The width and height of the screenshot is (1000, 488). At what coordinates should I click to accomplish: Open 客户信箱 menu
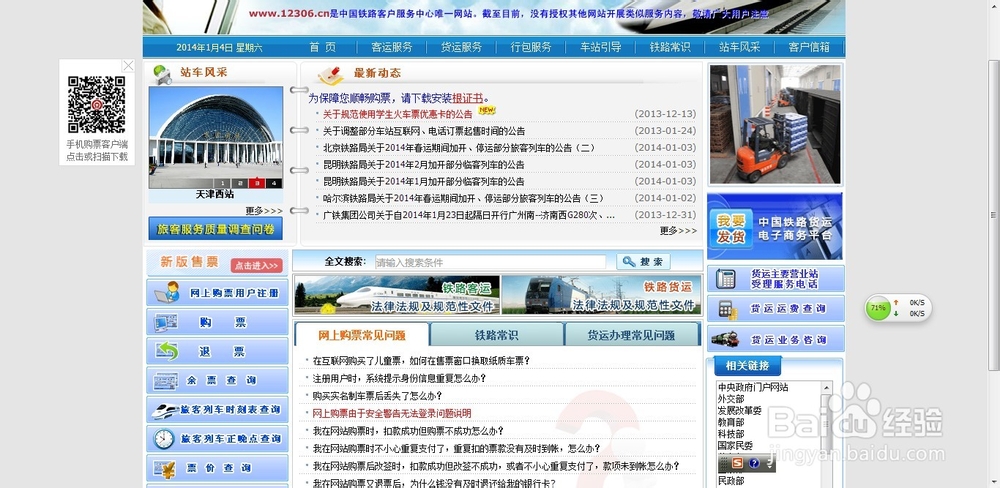coord(809,47)
